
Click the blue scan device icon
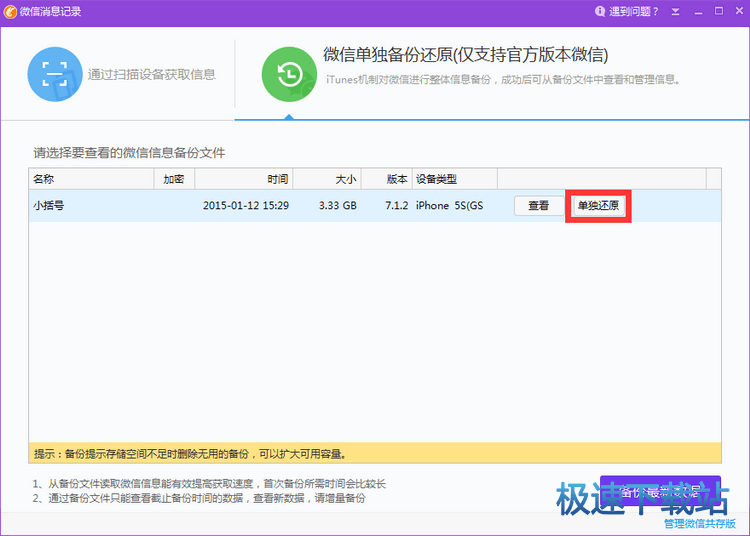pos(55,74)
